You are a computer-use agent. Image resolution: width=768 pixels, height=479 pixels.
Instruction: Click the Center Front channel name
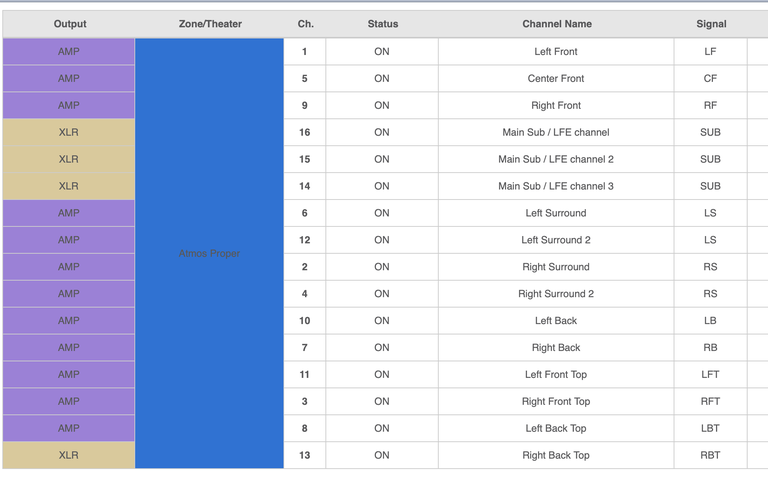(556, 79)
